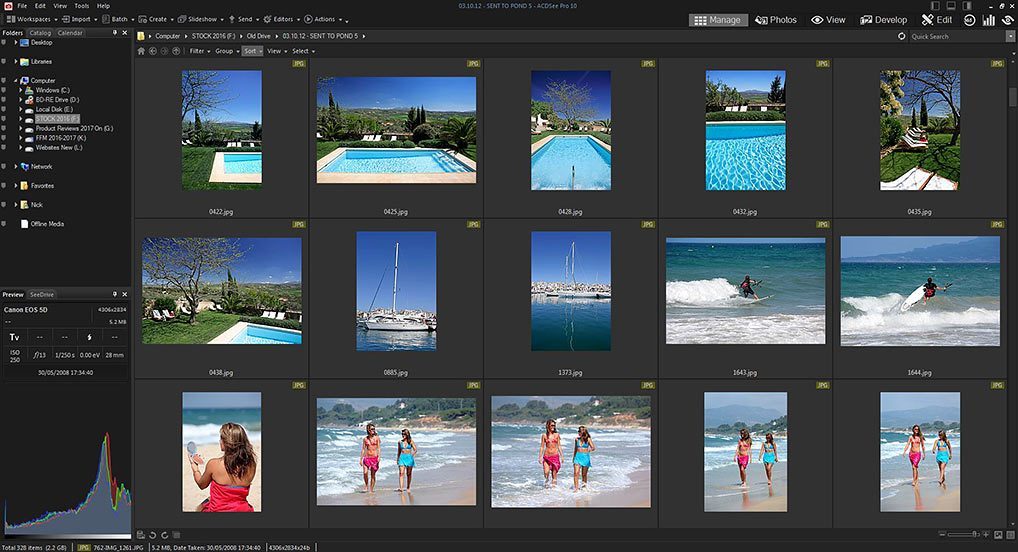Open the Dashboard bar-chart icon
This screenshot has width=1018, height=552.
click(988, 20)
